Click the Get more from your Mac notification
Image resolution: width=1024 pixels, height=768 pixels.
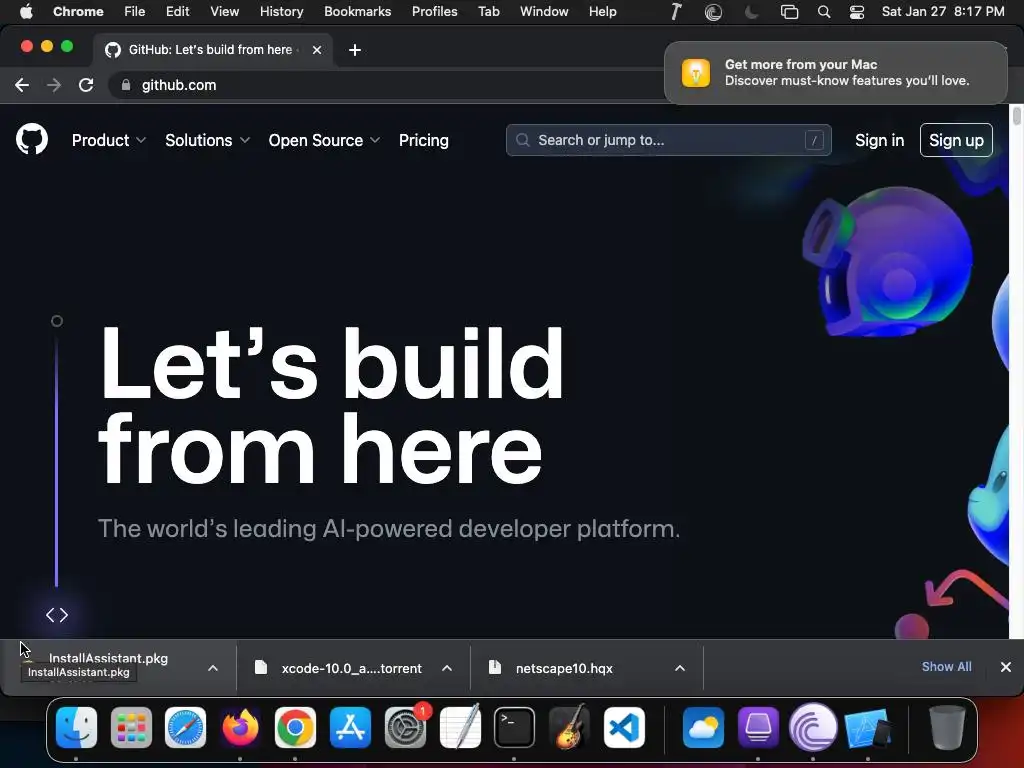[836, 72]
